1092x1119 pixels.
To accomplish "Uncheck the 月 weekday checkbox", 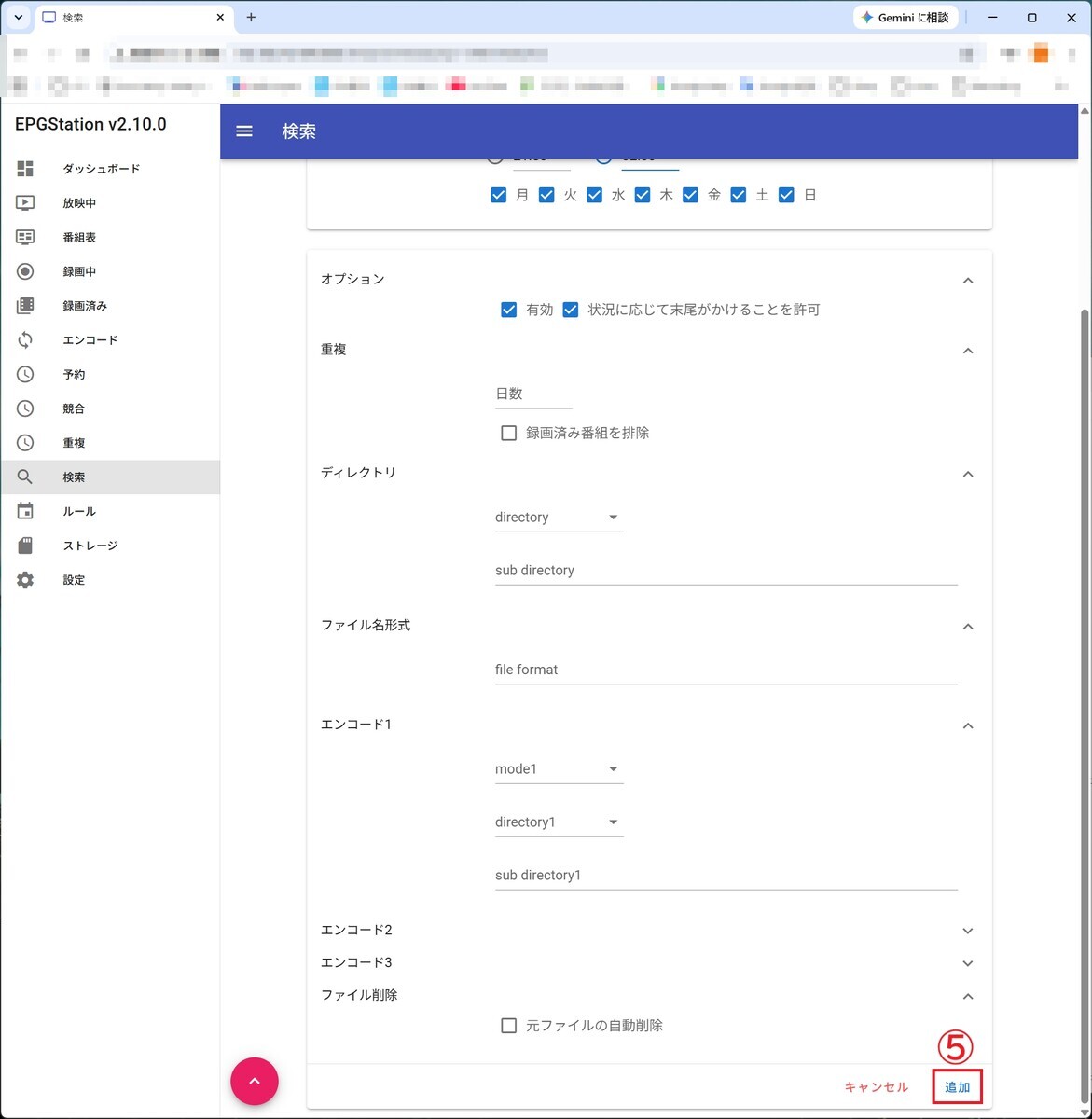I will pos(499,195).
